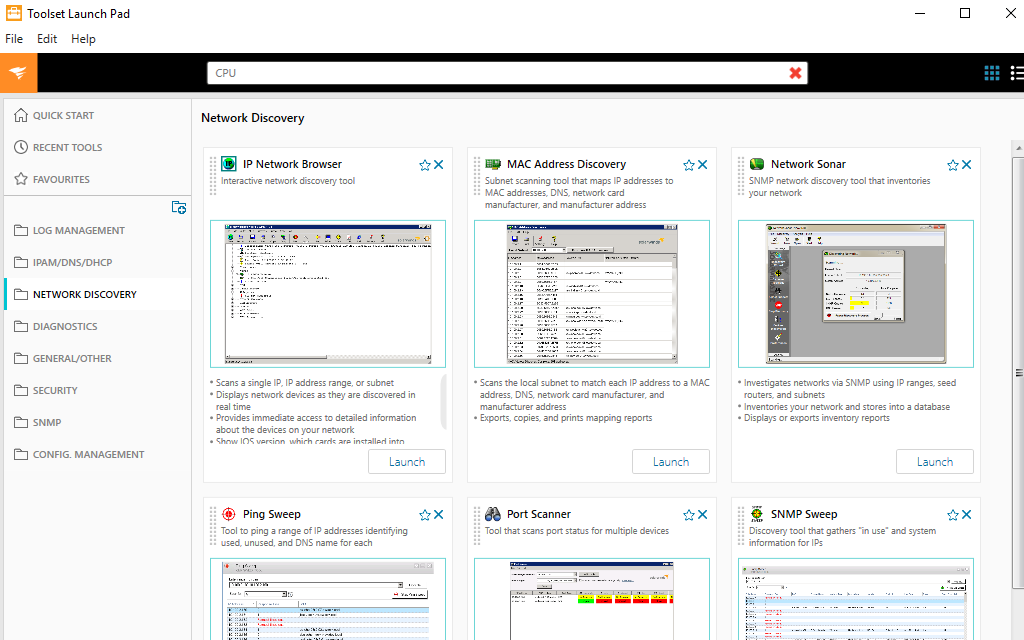Click the SNMP Sweep tool icon
Screen dimensions: 1024x640
tap(757, 514)
